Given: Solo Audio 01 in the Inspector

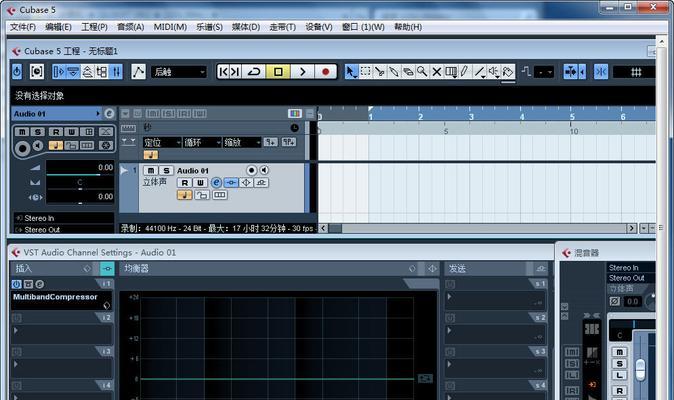Looking at the screenshot, I should pos(37,131).
